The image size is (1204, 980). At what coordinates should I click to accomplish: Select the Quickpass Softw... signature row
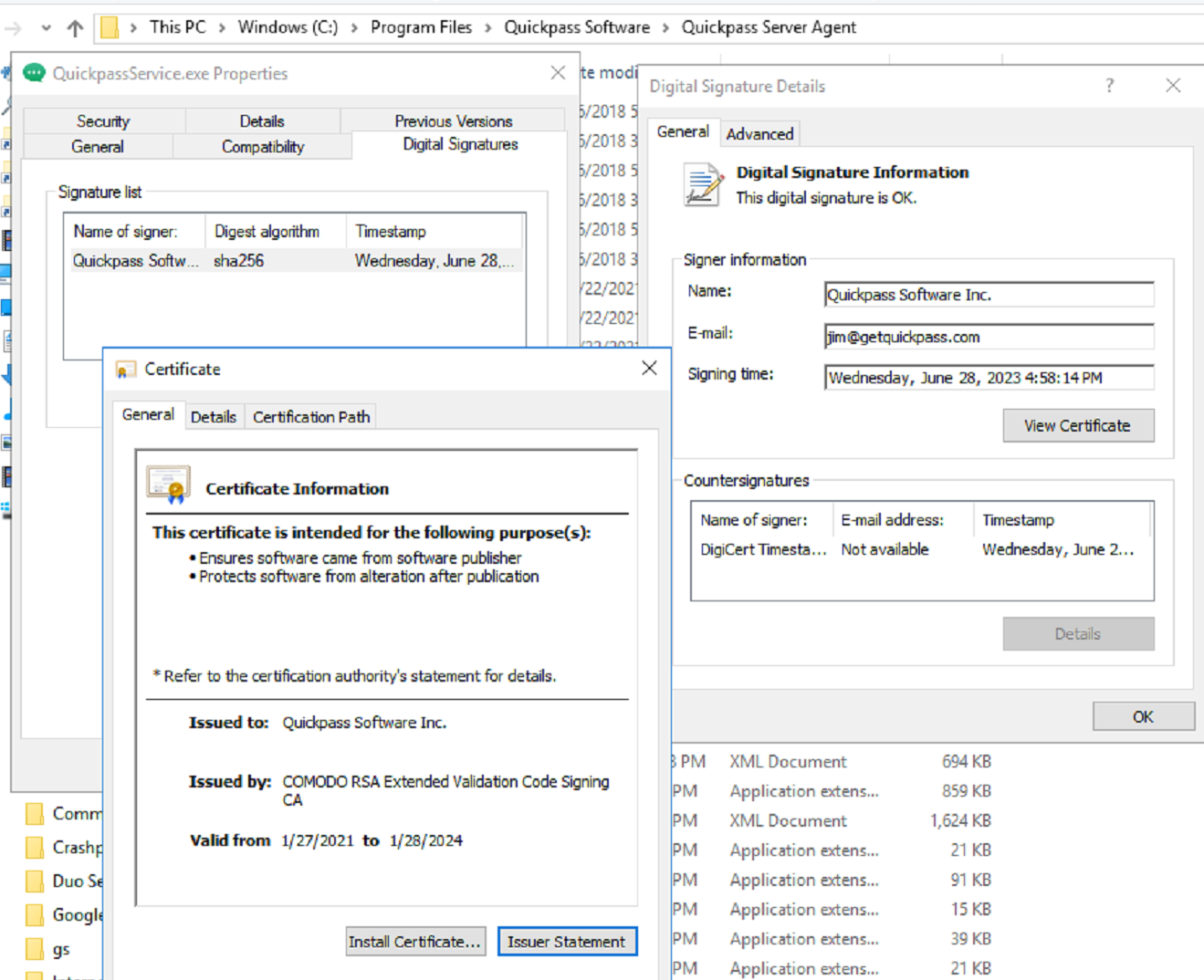[294, 261]
